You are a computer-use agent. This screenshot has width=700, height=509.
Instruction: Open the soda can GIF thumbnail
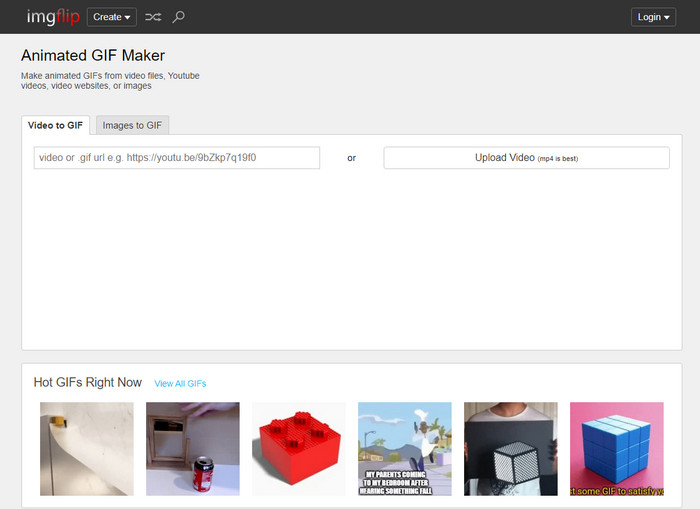(193, 449)
